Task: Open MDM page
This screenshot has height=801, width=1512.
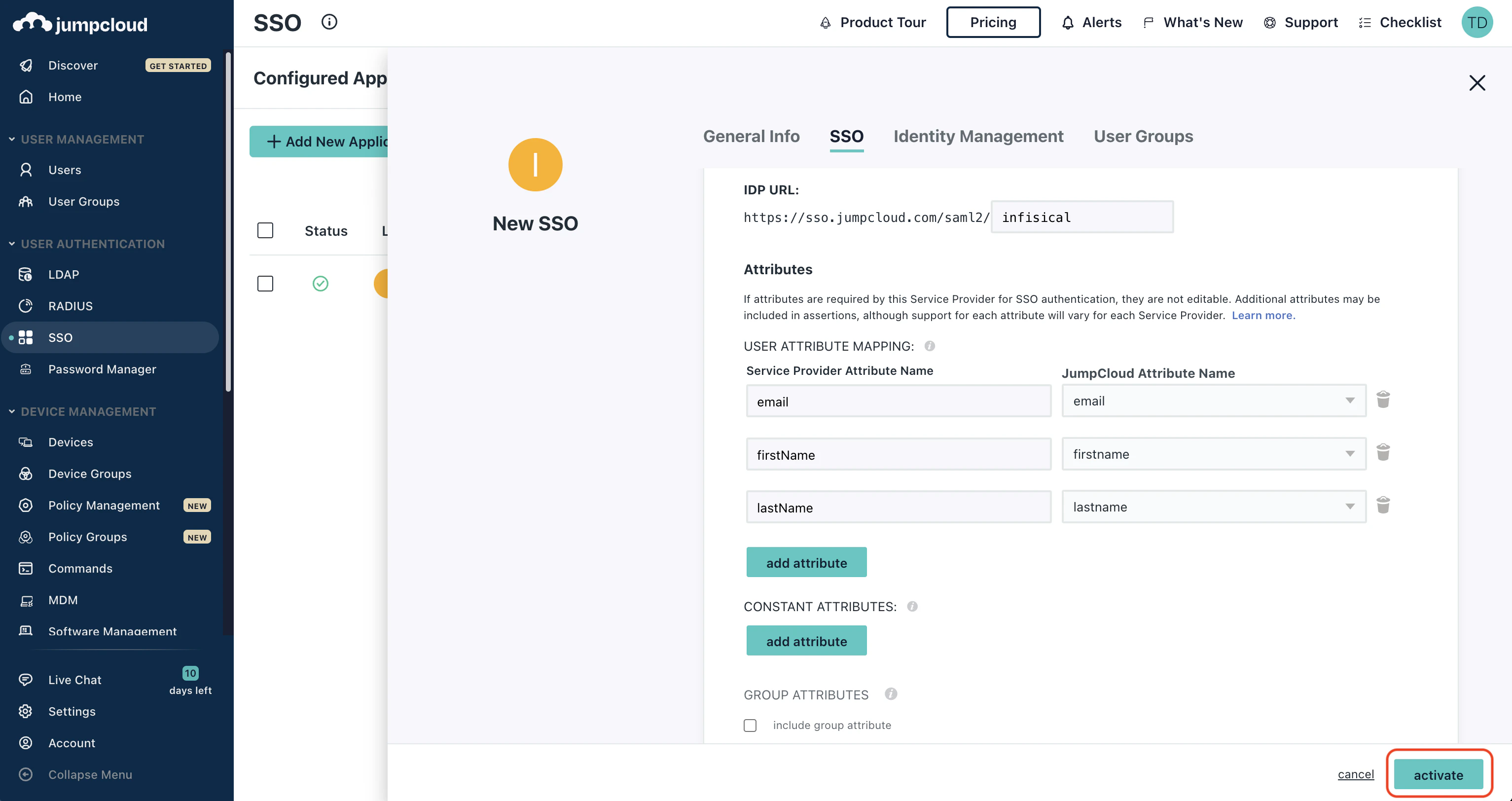Action: coord(63,600)
